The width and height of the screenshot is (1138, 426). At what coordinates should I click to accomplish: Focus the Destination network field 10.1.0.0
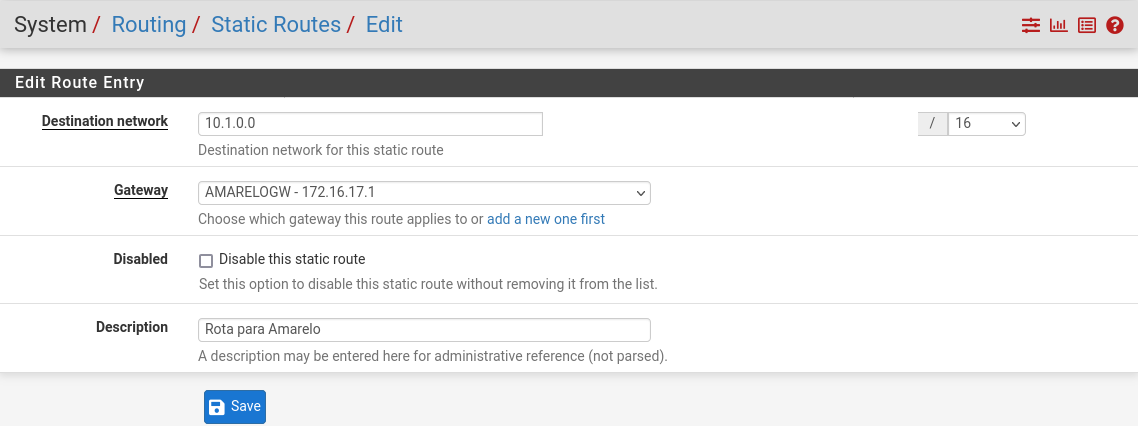click(x=370, y=123)
